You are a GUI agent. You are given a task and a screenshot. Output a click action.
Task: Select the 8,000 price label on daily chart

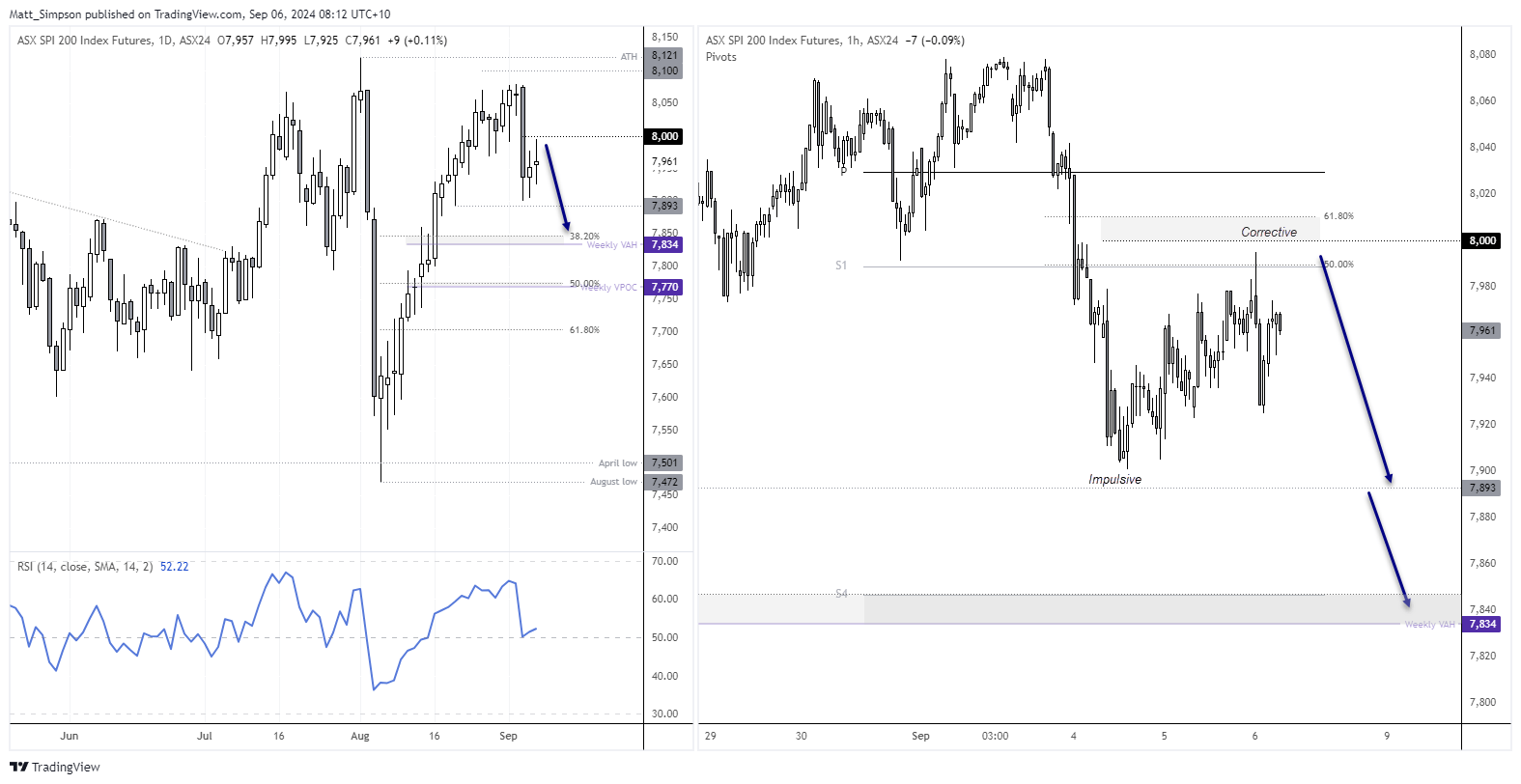[x=664, y=137]
